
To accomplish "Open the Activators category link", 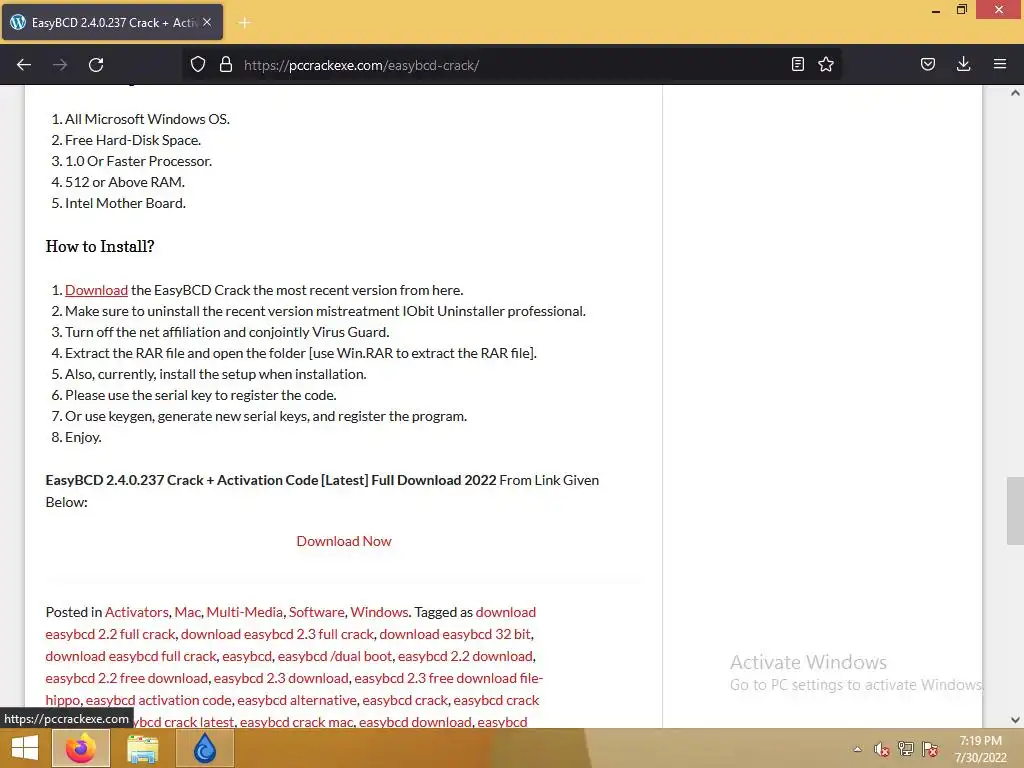I will pos(136,612).
